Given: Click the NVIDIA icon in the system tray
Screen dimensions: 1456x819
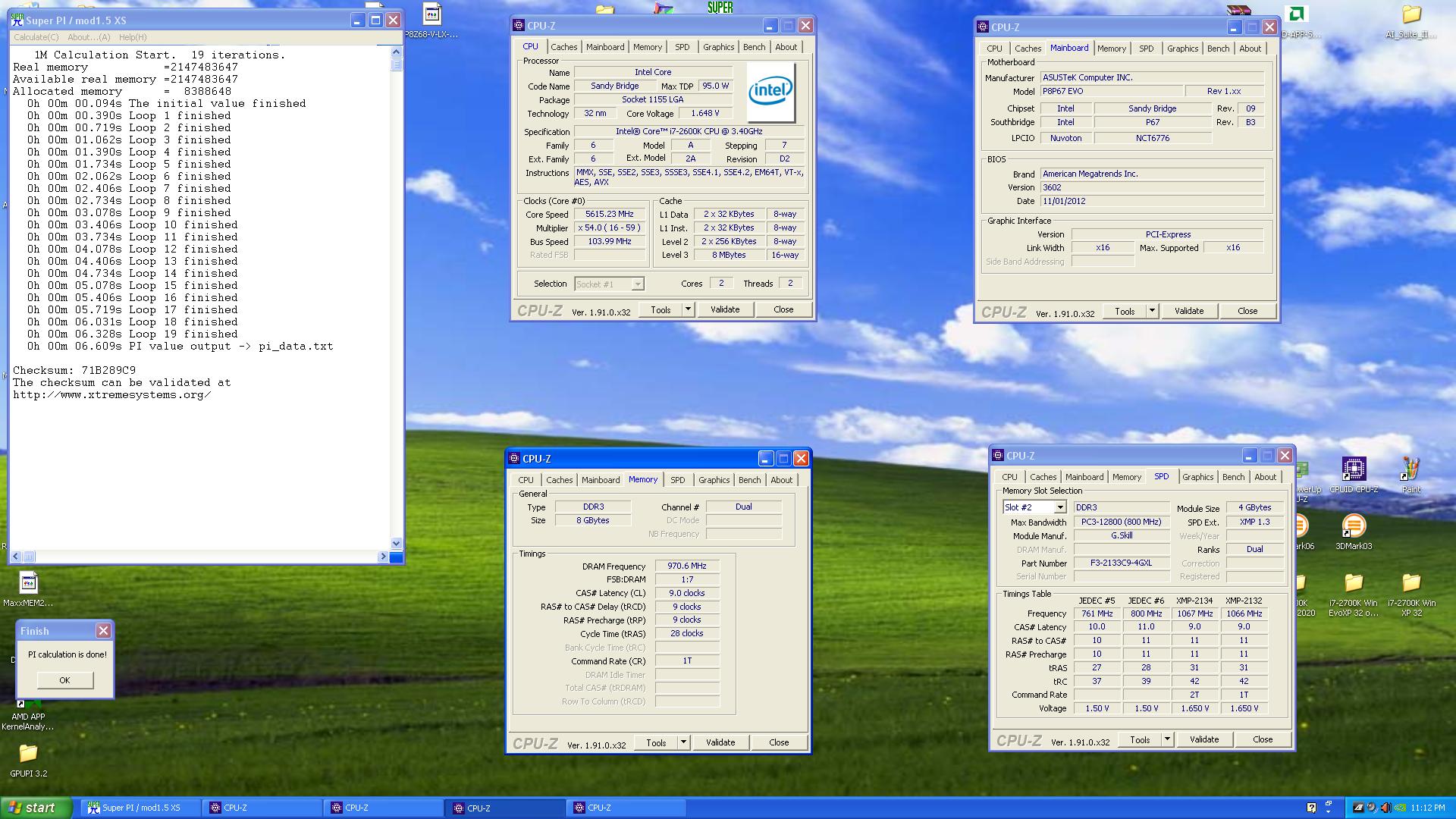Looking at the screenshot, I should (1399, 808).
